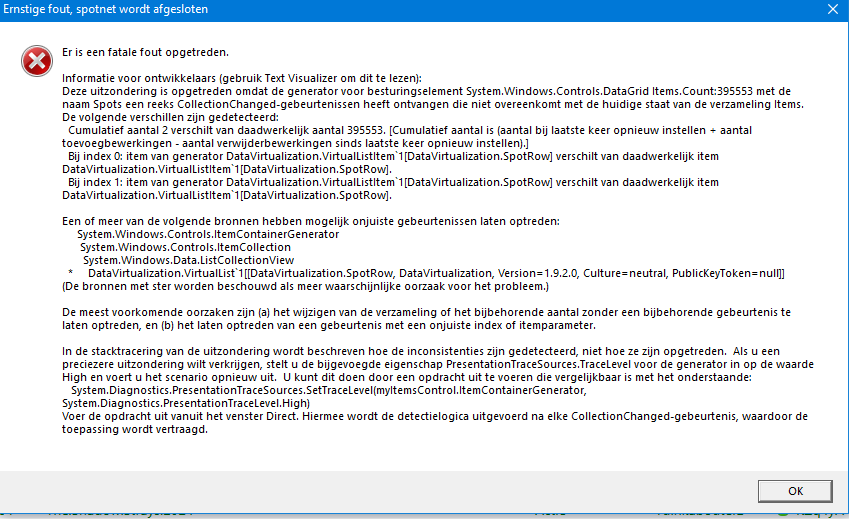Click the text 'System.Windows.Controls.ItemCollection'
This screenshot has height=519, width=849.
pos(185,247)
